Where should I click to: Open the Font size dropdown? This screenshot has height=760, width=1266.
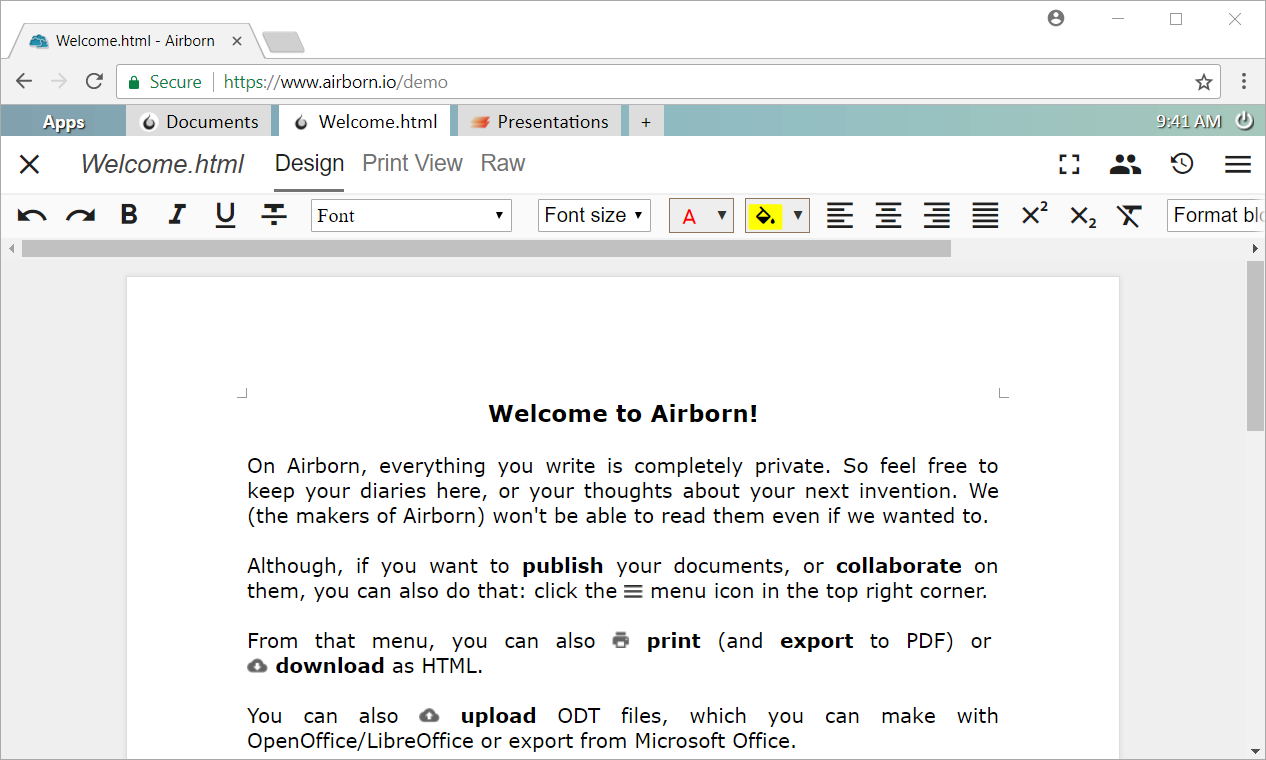point(594,215)
